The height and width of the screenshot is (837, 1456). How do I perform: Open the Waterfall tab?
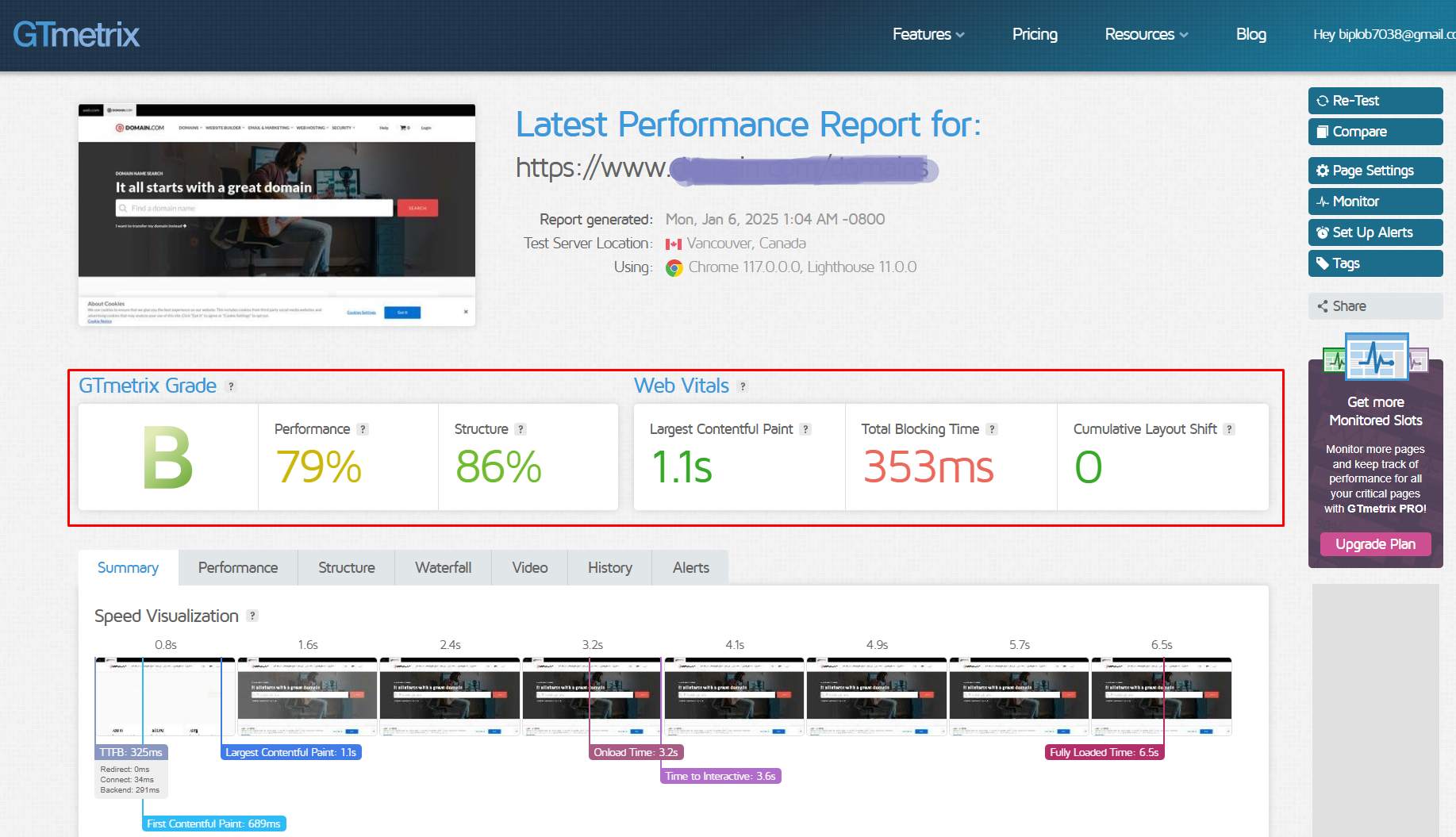click(x=444, y=568)
